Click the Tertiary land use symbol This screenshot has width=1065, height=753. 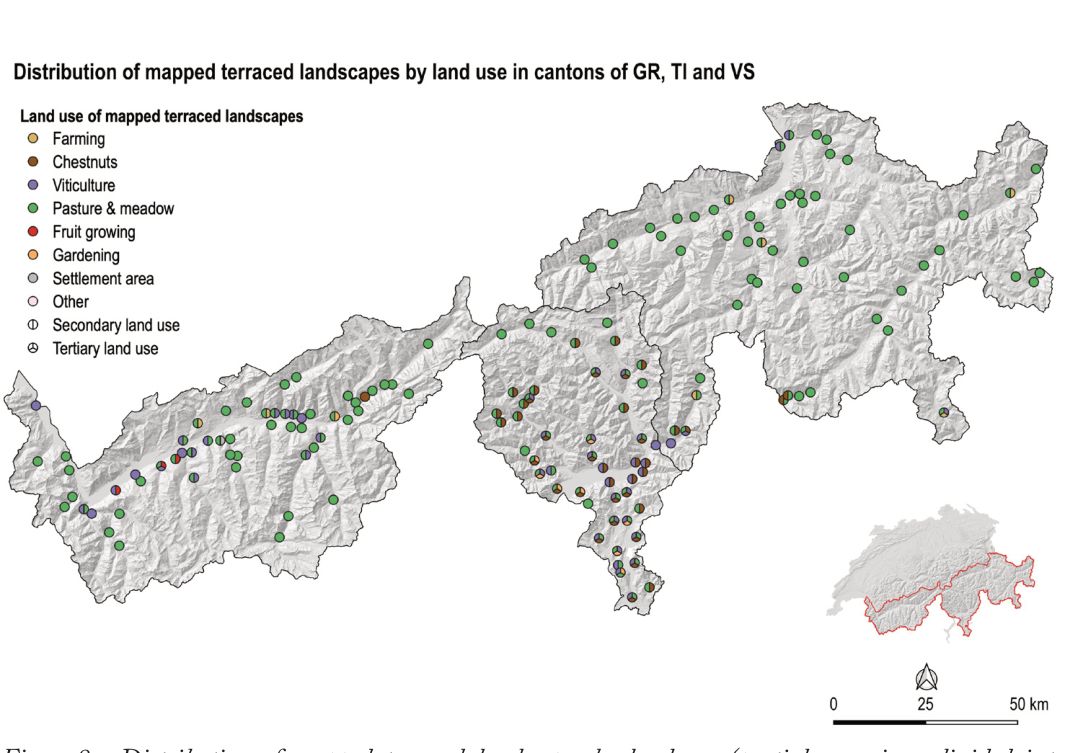(x=33, y=348)
